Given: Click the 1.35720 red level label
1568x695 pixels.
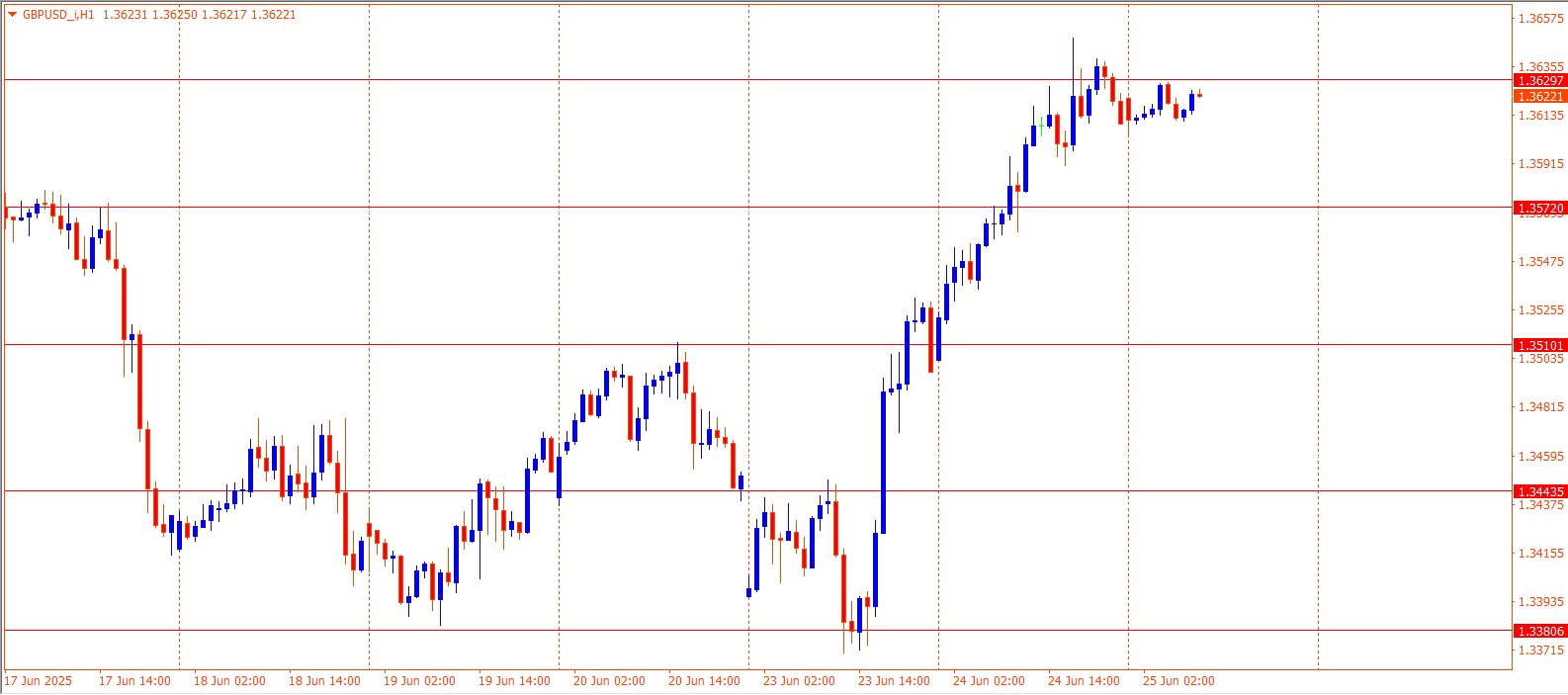Looking at the screenshot, I should tap(1540, 208).
